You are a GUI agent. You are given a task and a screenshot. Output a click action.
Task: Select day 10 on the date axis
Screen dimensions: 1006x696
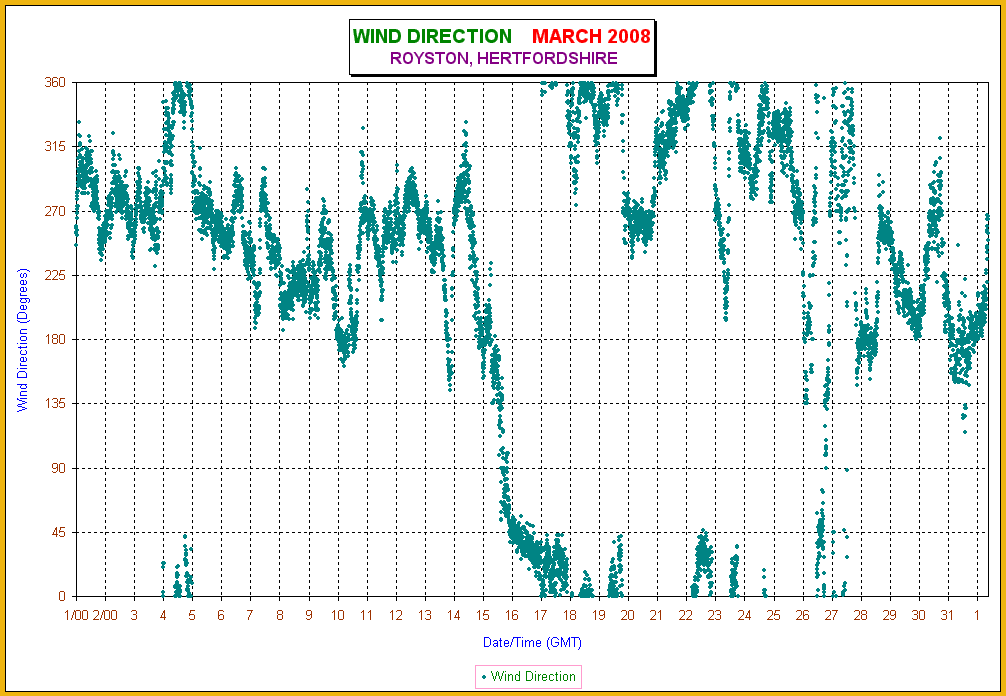(338, 616)
